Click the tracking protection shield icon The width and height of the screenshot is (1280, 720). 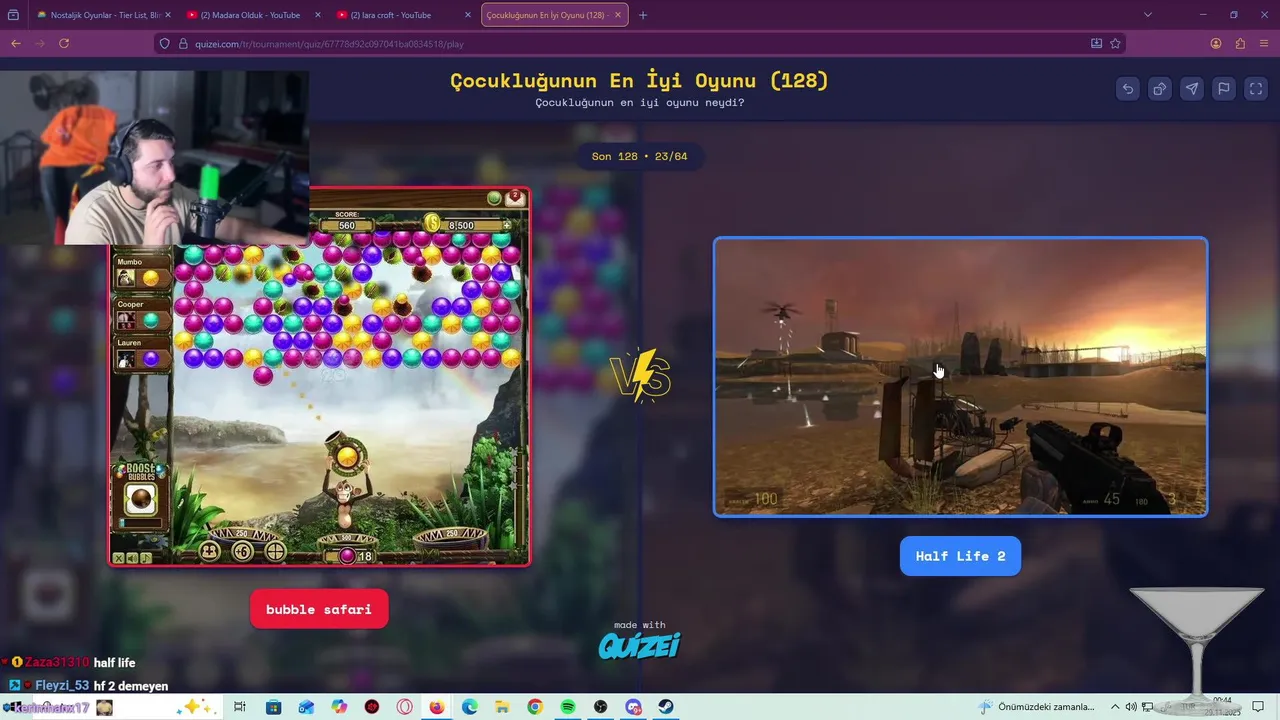tap(167, 44)
